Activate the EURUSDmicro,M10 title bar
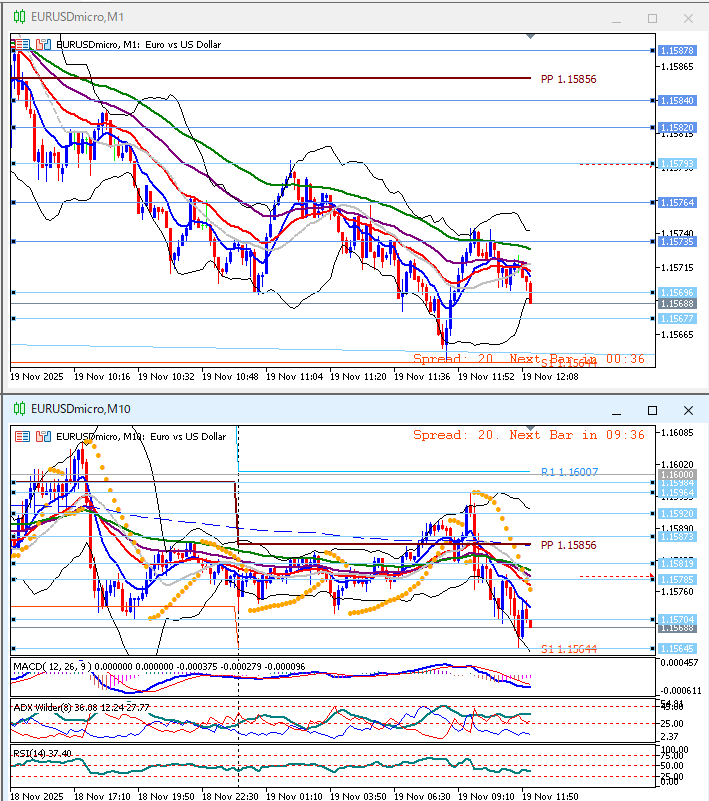Image resolution: width=709 pixels, height=801 pixels. (300, 410)
